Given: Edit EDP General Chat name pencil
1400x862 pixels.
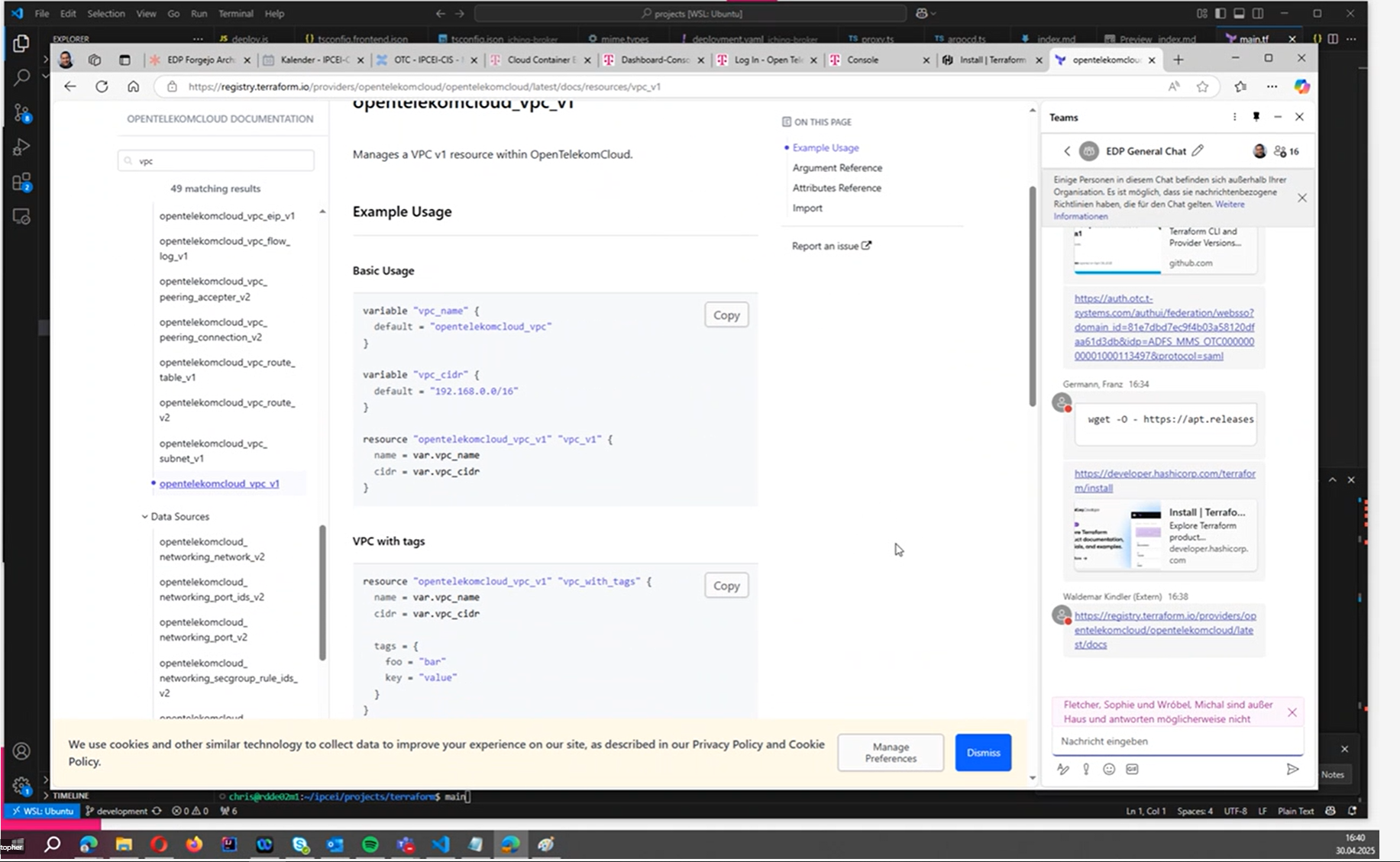Looking at the screenshot, I should [1198, 150].
